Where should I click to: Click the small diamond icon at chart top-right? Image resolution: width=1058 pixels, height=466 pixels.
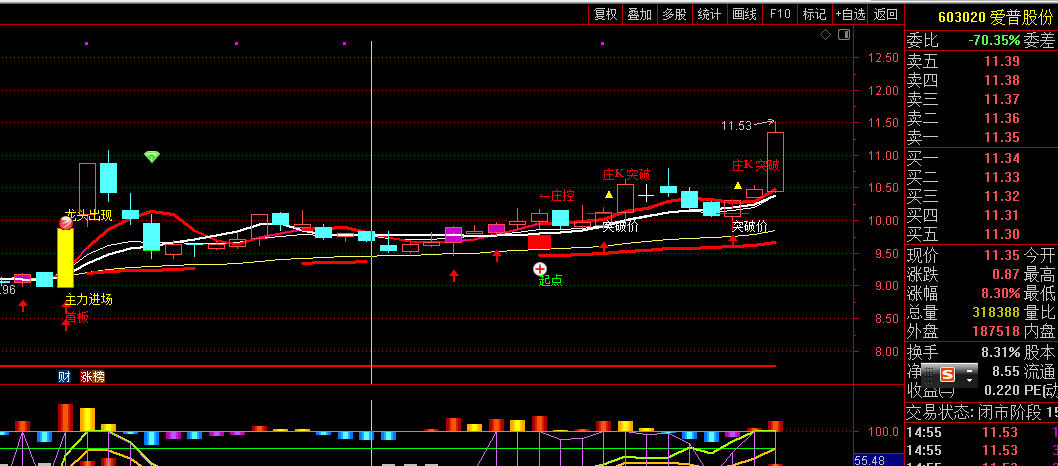point(826,35)
